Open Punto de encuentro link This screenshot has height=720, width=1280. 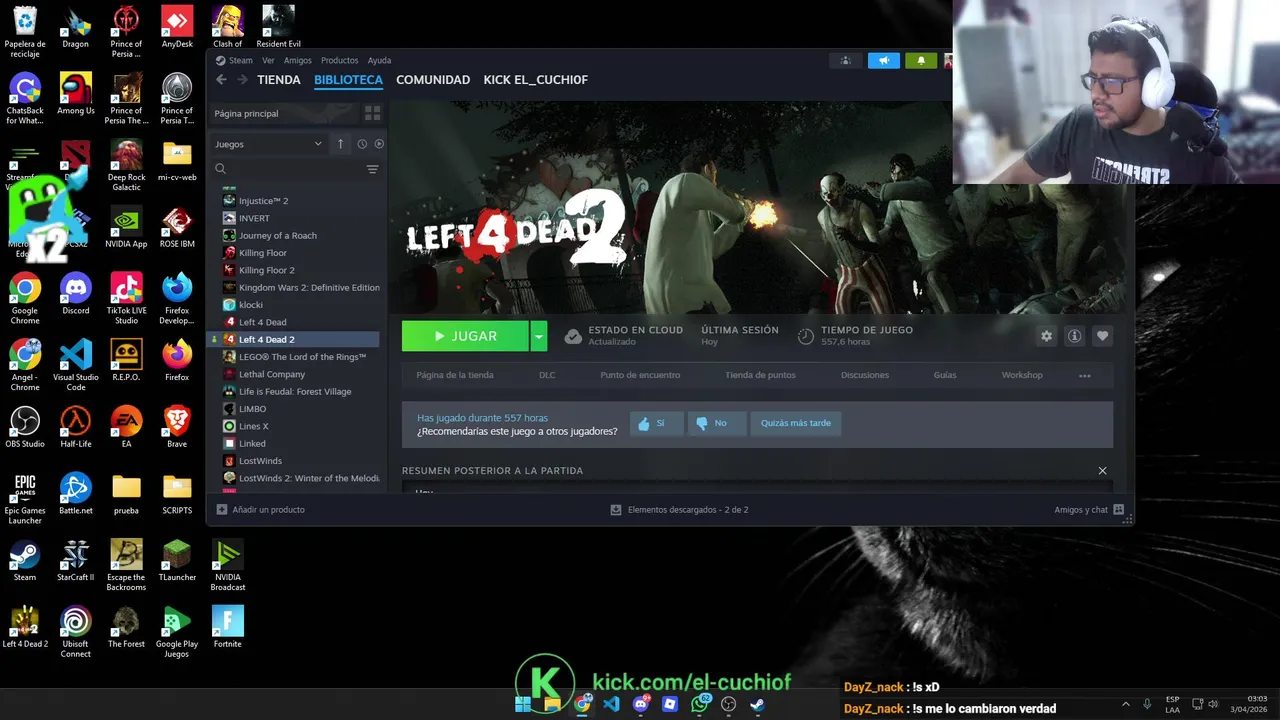coord(640,375)
